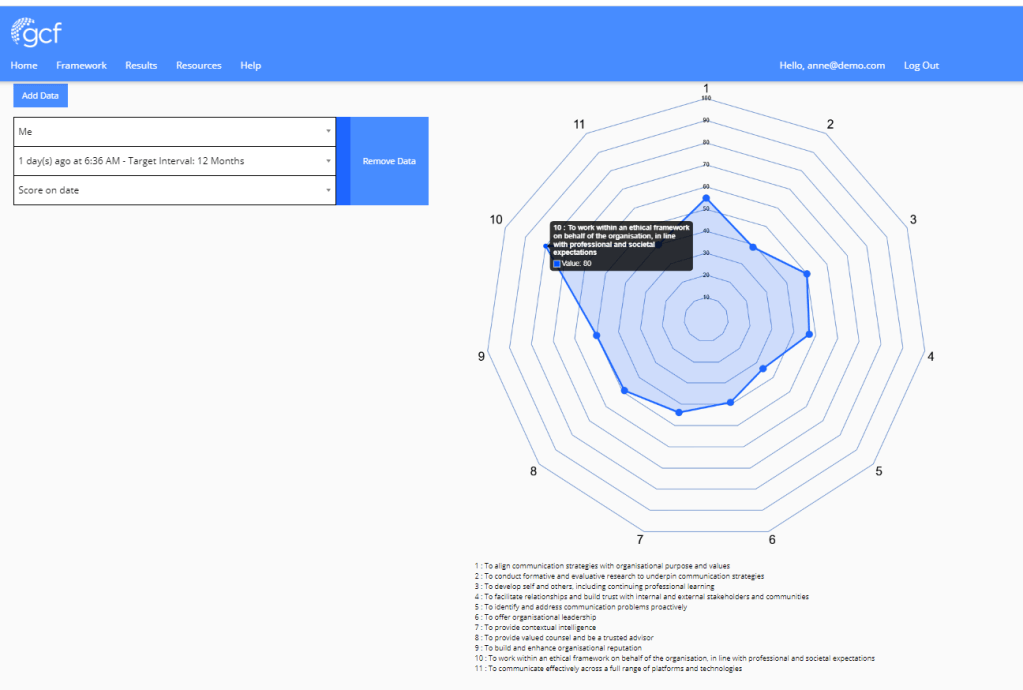Click data point on axis 1 of radar
The height and width of the screenshot is (690, 1023).
pyautogui.click(x=706, y=198)
